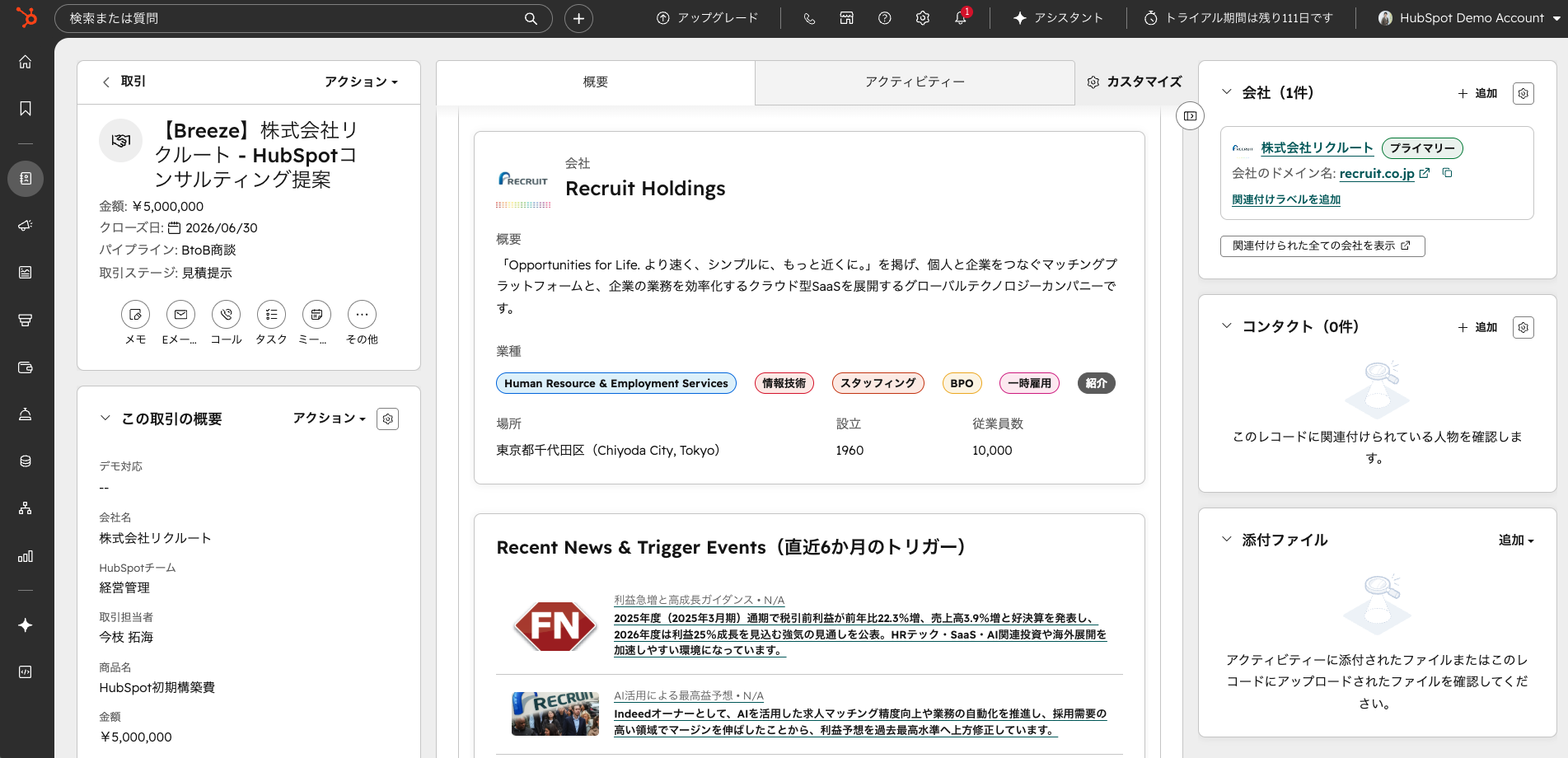Click カスタマイズ to customize tabs
This screenshot has height=758, width=1568.
(1135, 82)
